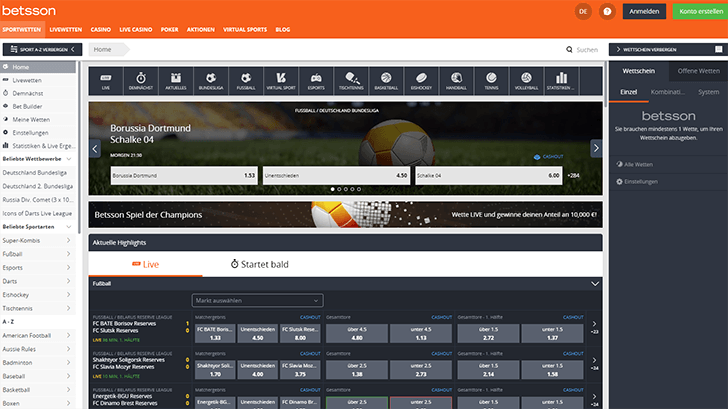
Task: Select unter 2.5 odds 2.73 Shakhtyor match
Action: click(x=421, y=370)
